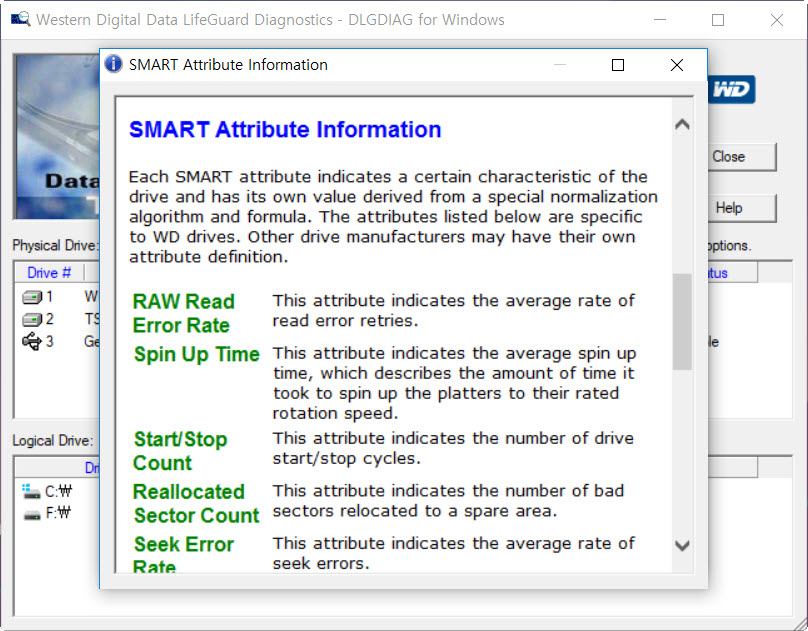Click scroll down arrow in SMART dialog
The image size is (808, 631).
click(682, 545)
